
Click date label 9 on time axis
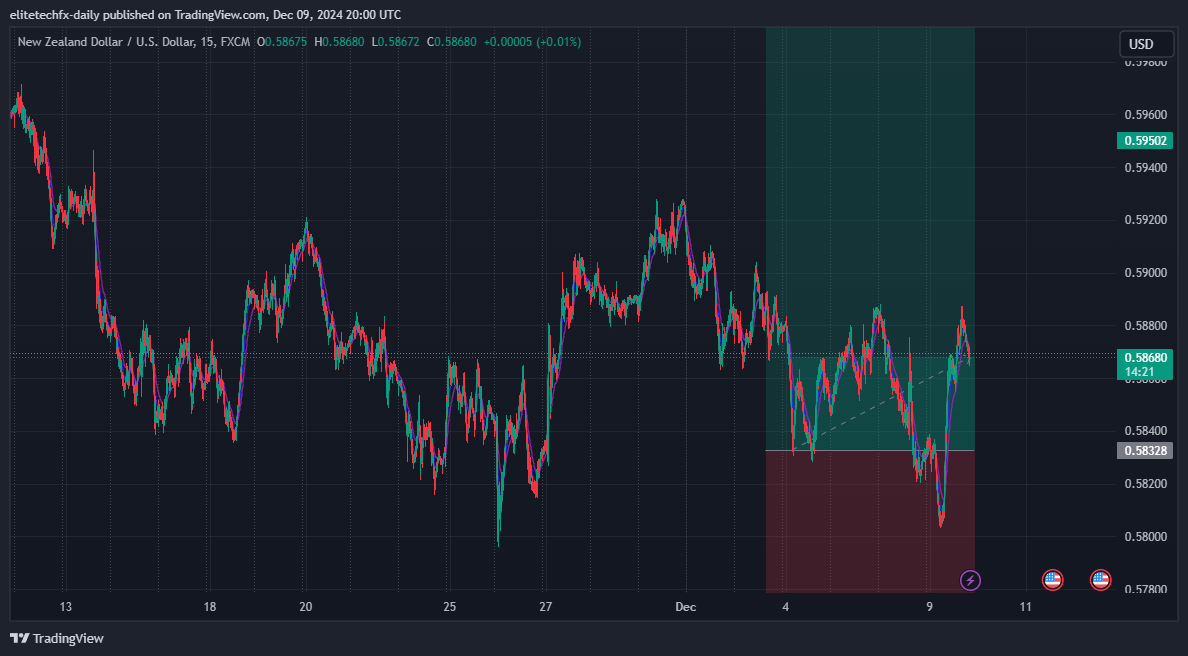(x=930, y=607)
